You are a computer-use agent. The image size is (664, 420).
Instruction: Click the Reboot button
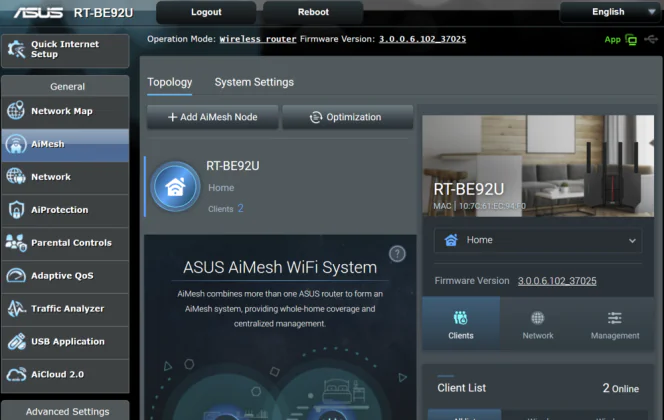tap(313, 12)
